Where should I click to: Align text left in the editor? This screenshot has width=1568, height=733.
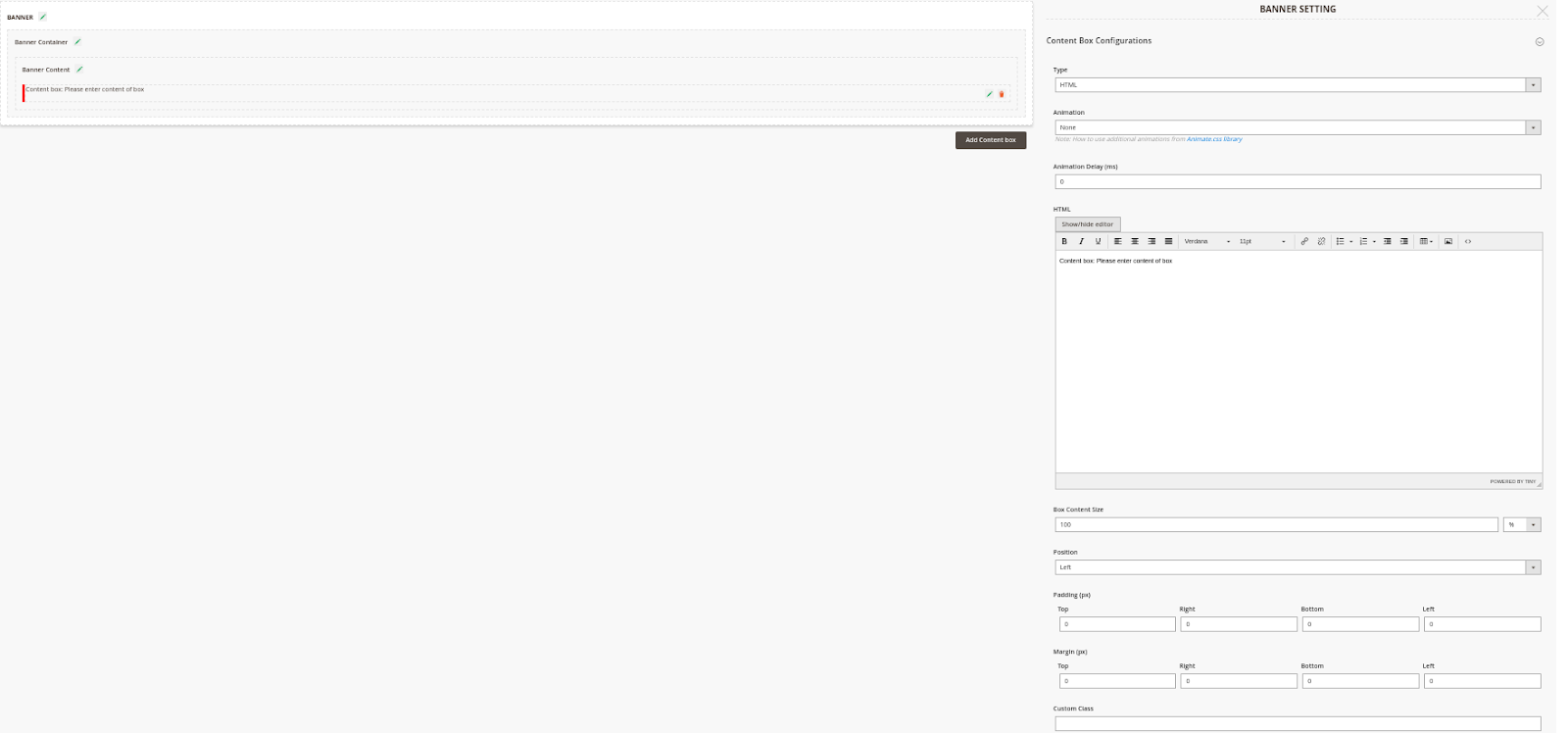click(x=1118, y=241)
